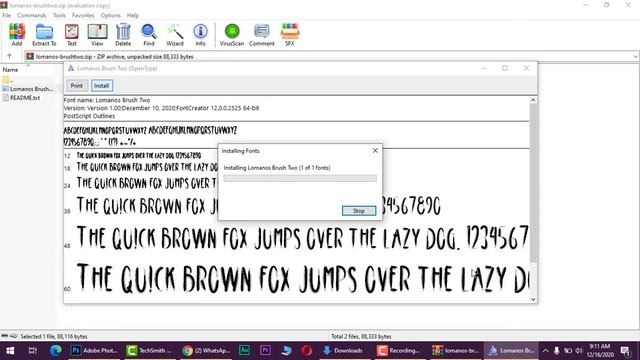Click 'Selected 1 file, 88,116 bytes' status
The image size is (640, 360).
coord(54,336)
